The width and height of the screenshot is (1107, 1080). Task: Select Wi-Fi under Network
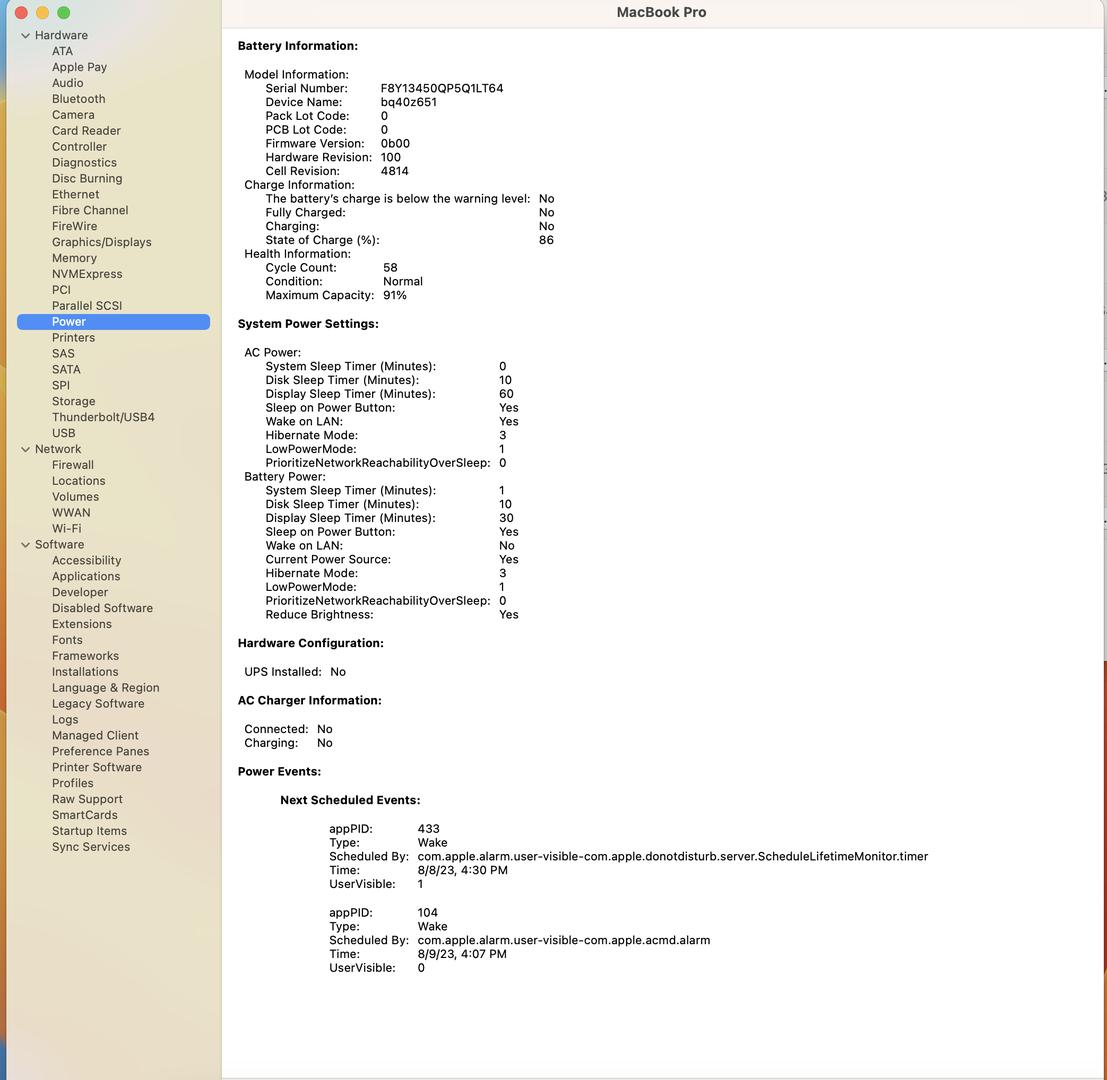pyautogui.click(x=66, y=529)
